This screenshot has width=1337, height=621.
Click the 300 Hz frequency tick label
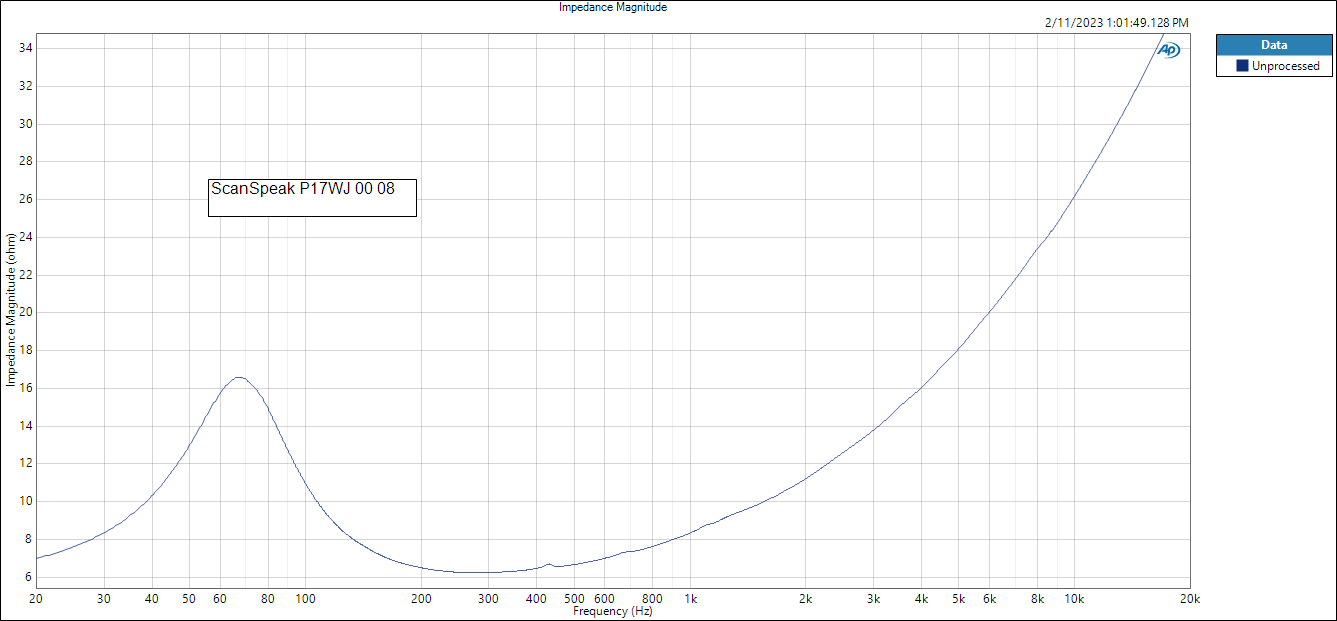(488, 599)
